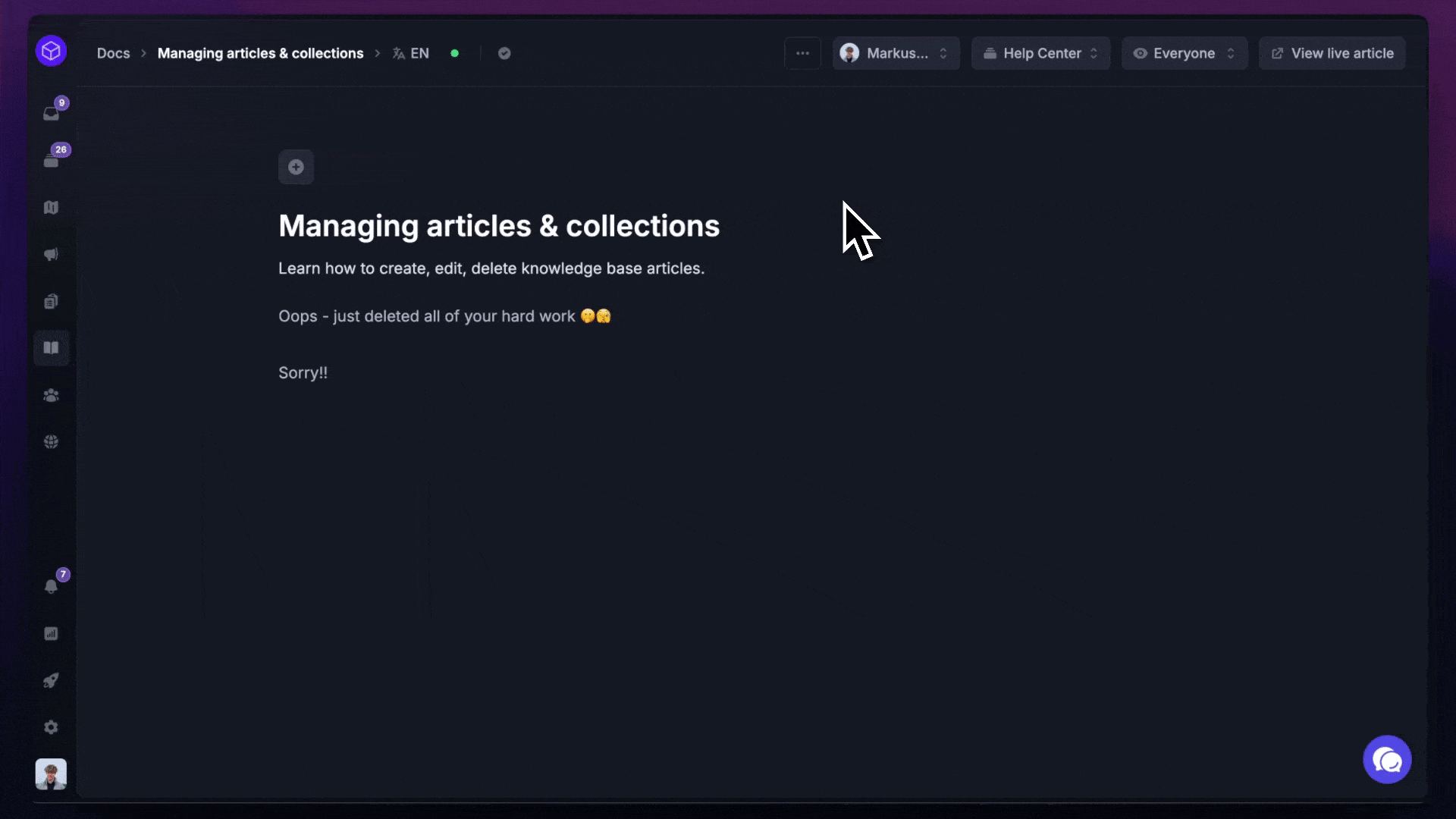
Task: Launch onboarding via the rocket icon
Action: tap(51, 680)
